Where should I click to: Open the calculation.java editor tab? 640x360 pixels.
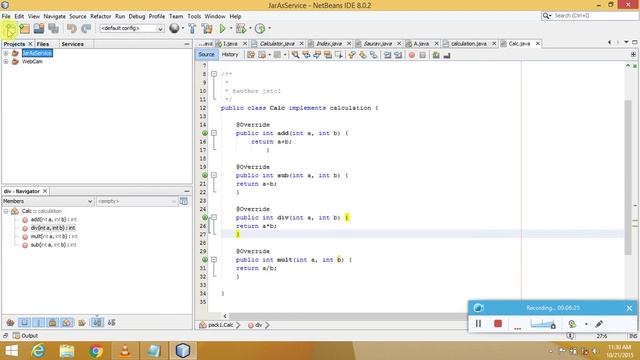click(468, 43)
